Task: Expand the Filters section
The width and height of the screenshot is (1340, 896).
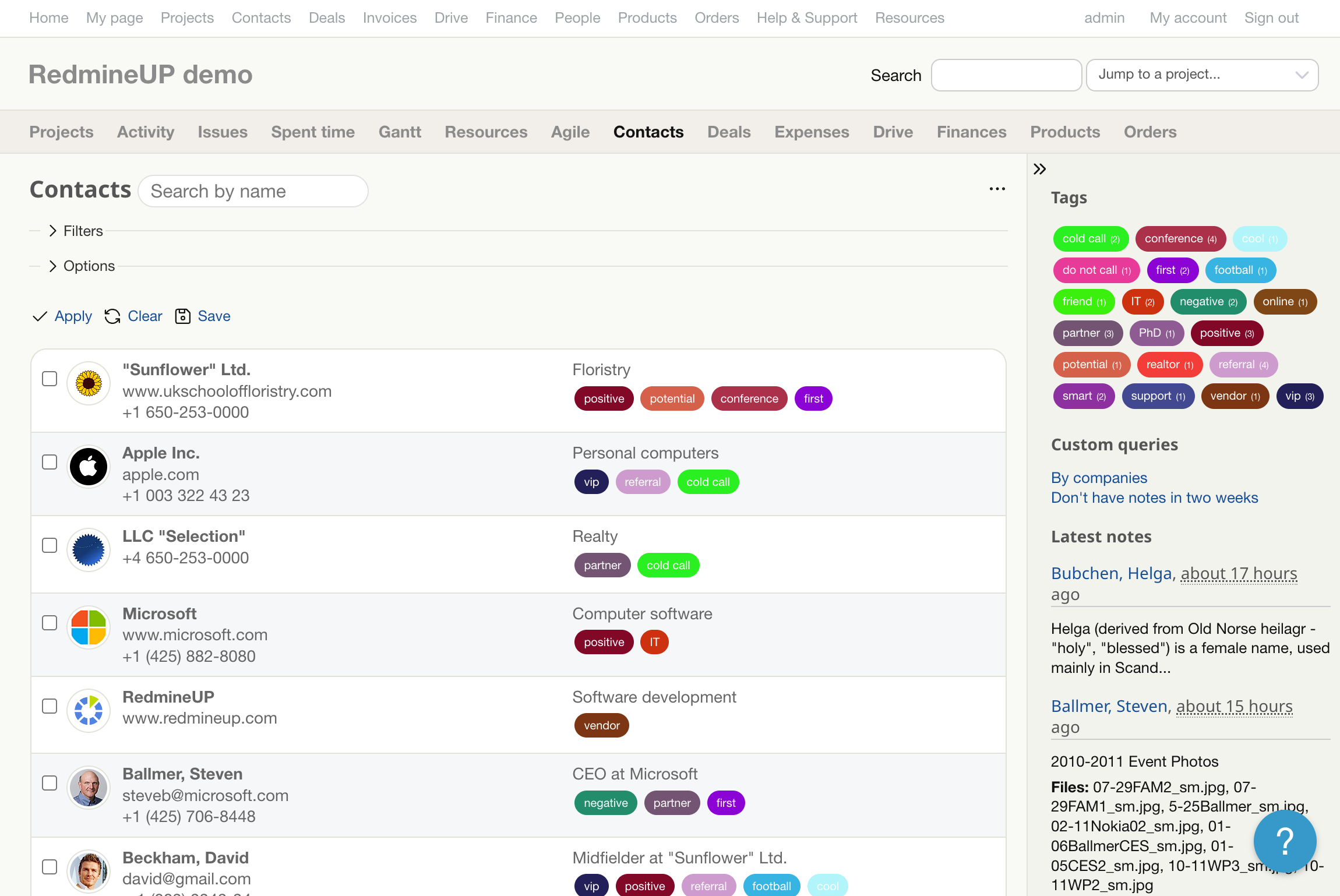Action: coord(76,231)
